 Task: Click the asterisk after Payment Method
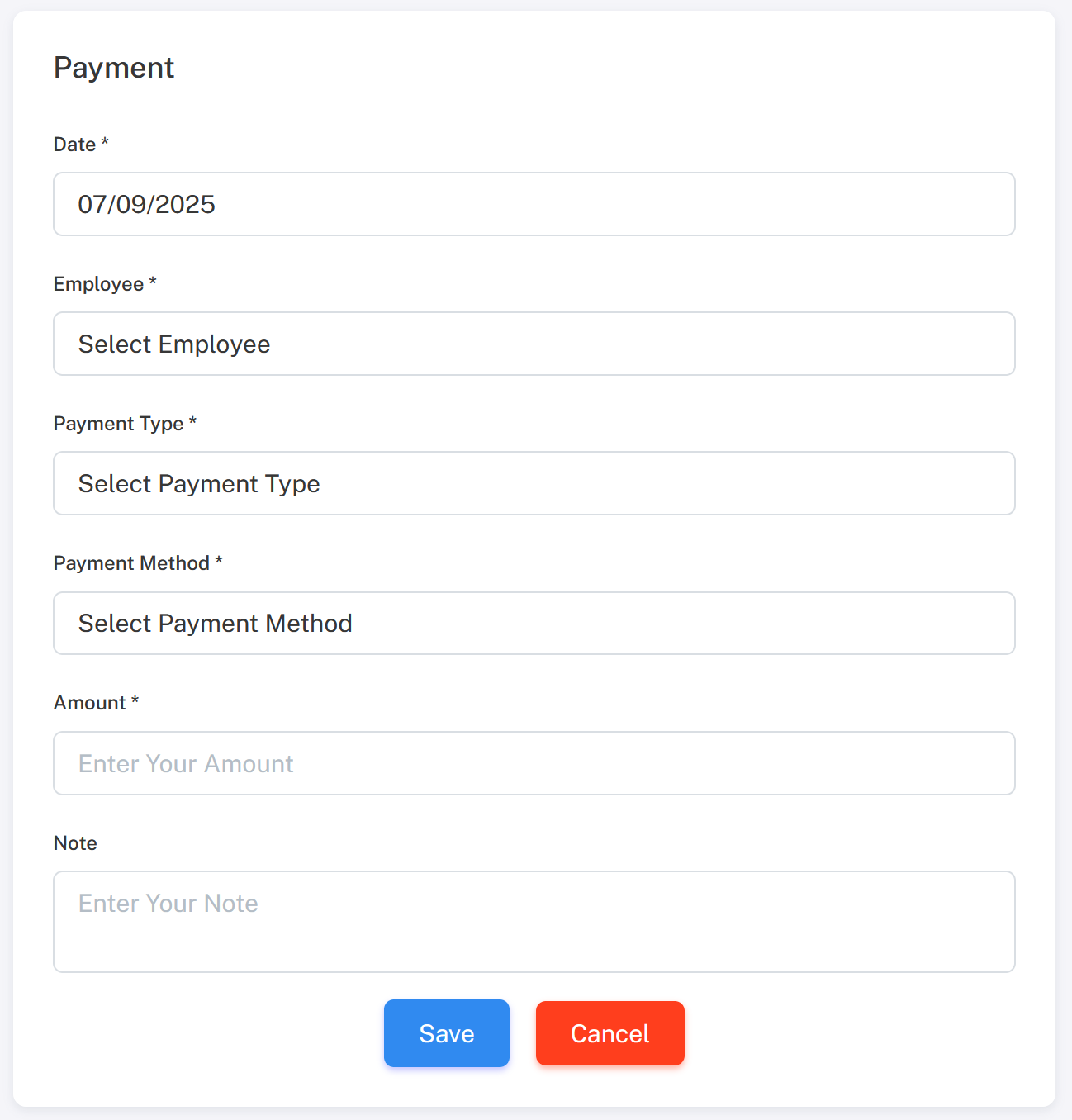pos(219,561)
